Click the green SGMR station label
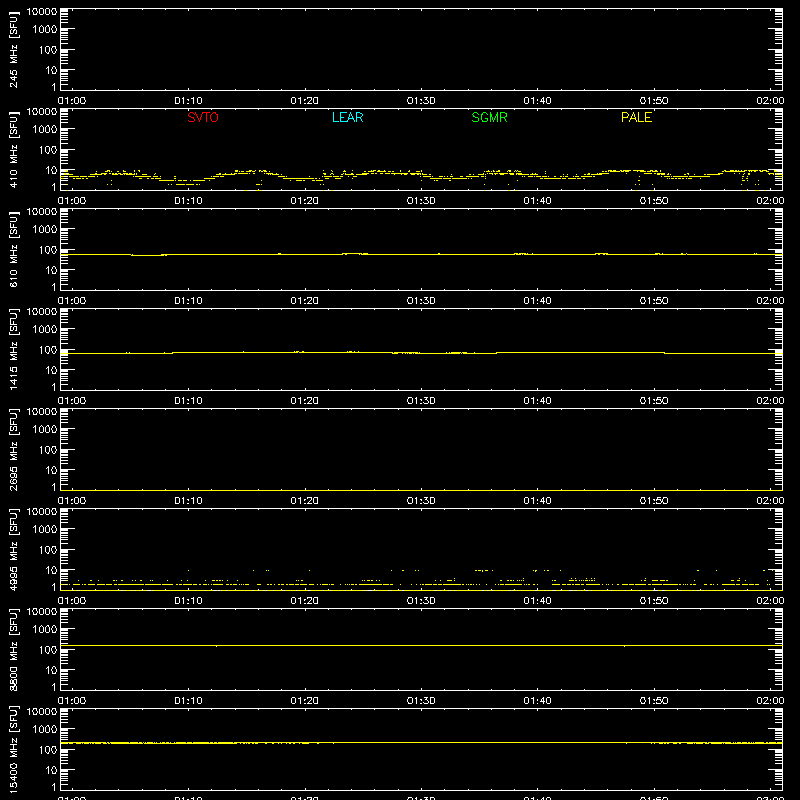 tap(489, 117)
